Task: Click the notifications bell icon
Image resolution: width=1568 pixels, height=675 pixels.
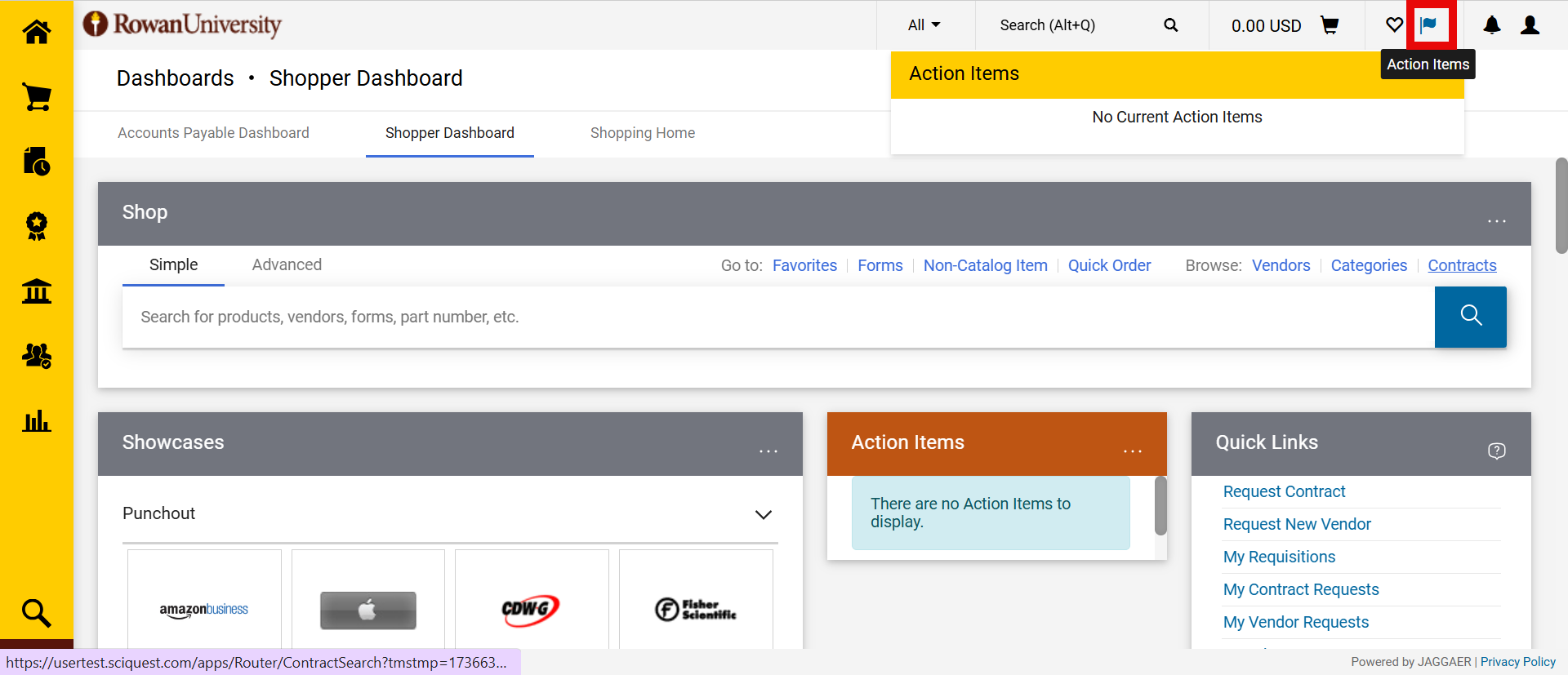Action: point(1491,25)
